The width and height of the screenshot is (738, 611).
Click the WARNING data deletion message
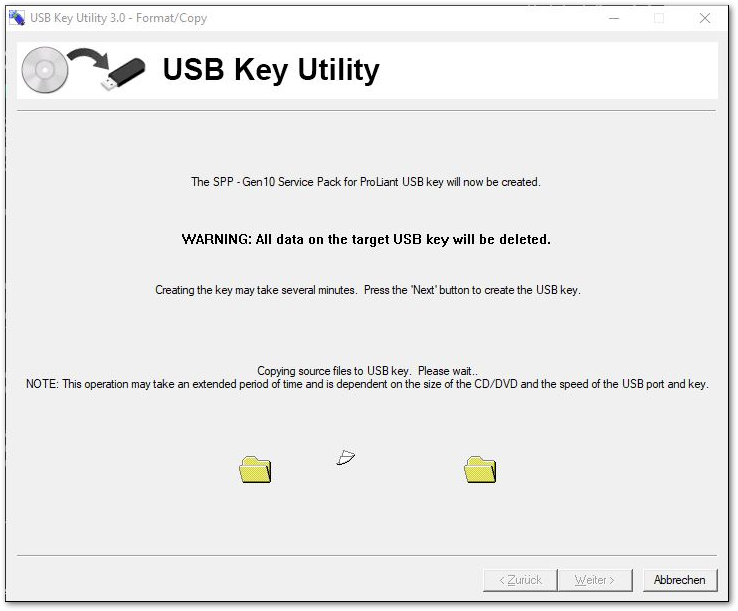[x=366, y=239]
